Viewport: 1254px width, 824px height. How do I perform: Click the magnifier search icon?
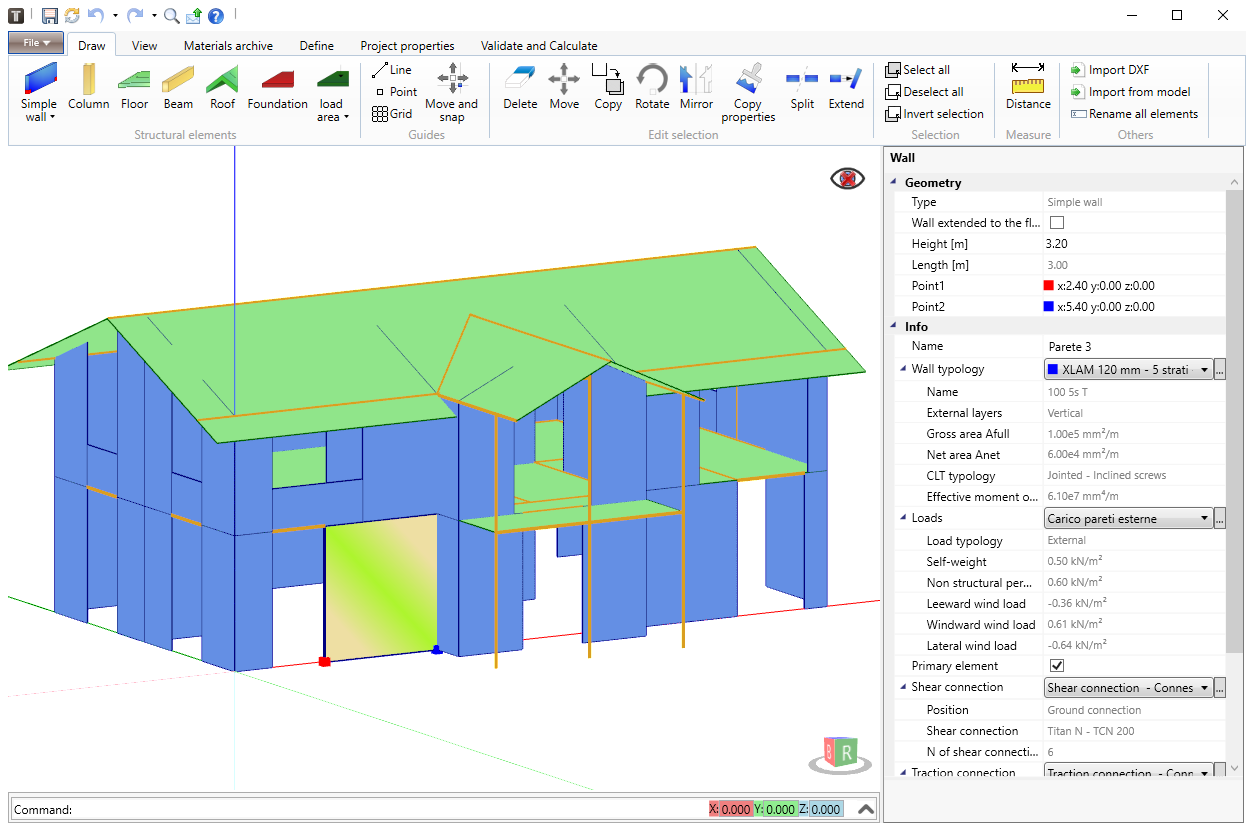coord(171,15)
